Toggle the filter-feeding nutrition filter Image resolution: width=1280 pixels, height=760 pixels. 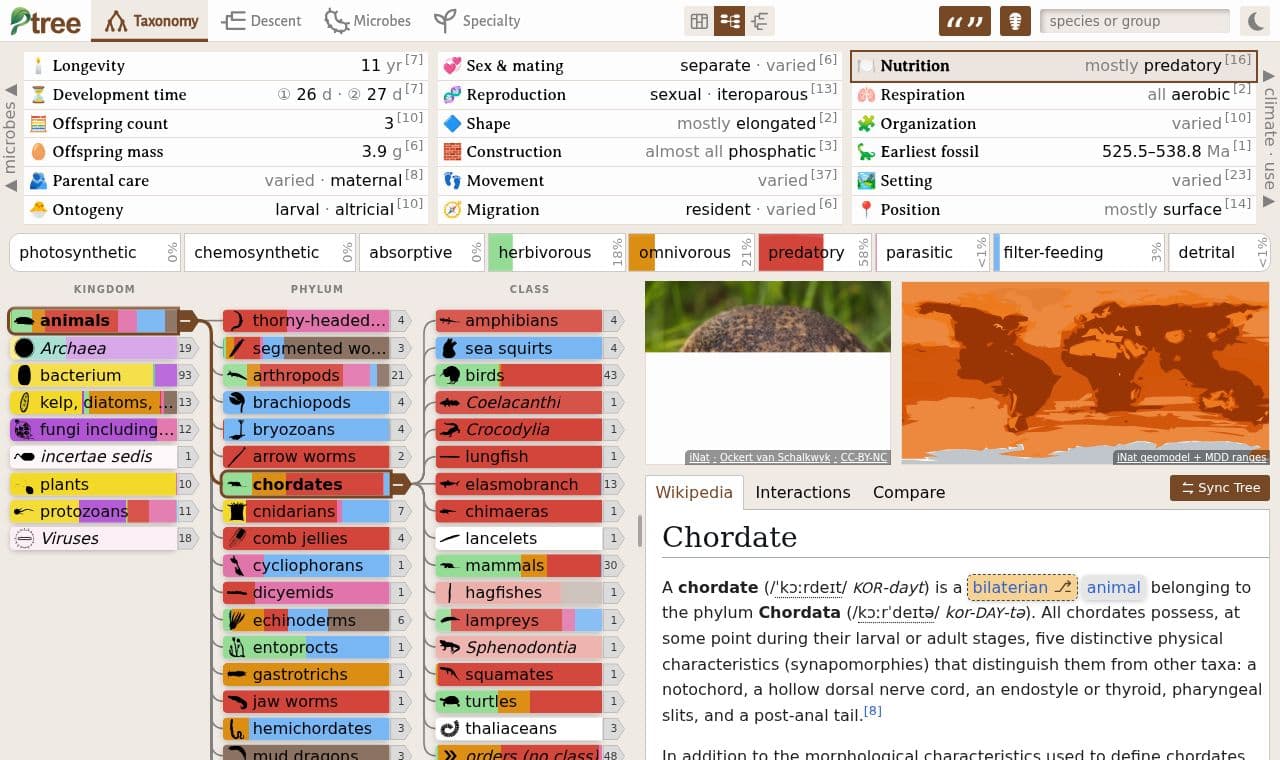pyautogui.click(x=1077, y=253)
